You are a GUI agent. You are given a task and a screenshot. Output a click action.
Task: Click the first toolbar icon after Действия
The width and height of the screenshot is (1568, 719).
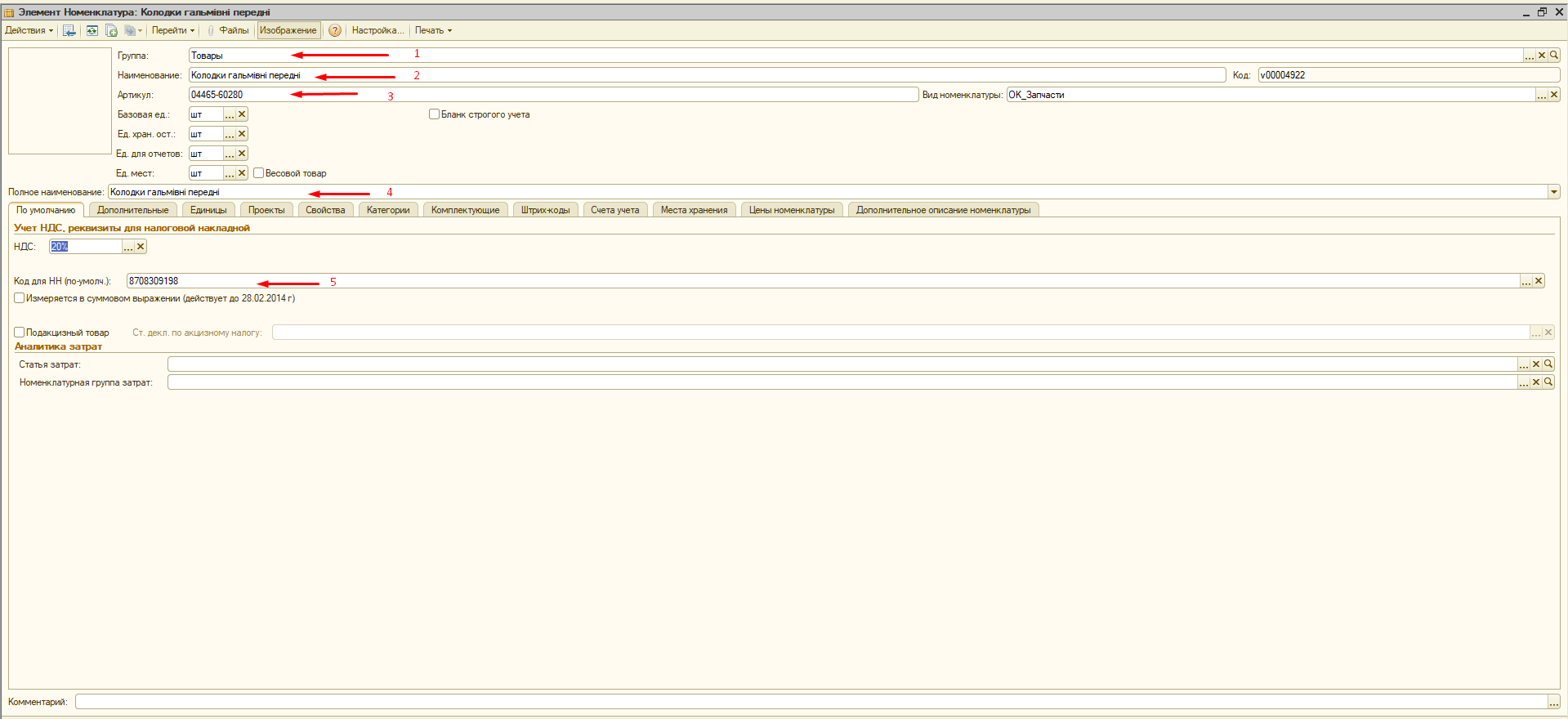point(69,31)
